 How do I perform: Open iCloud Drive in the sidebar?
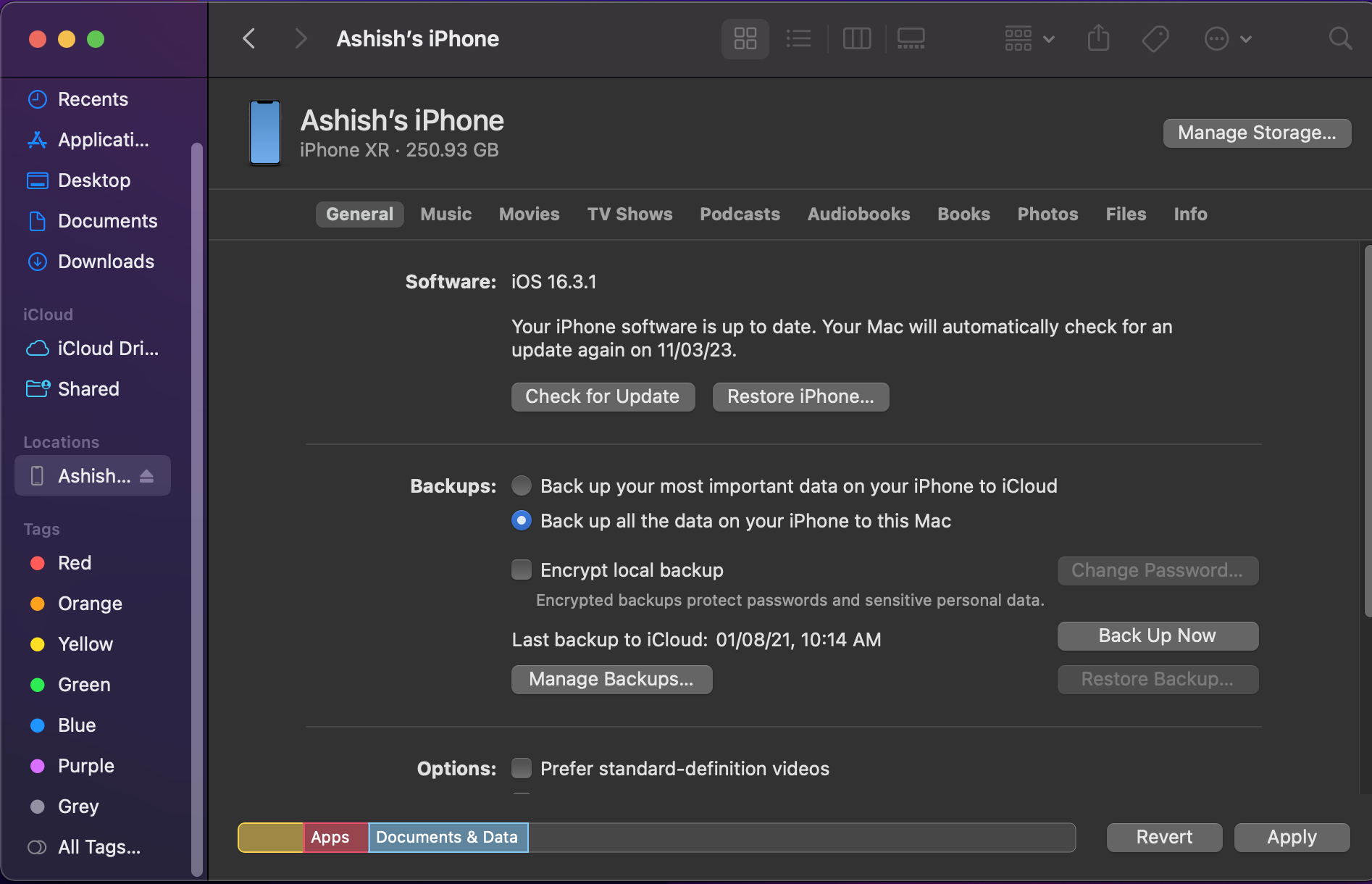(x=93, y=349)
